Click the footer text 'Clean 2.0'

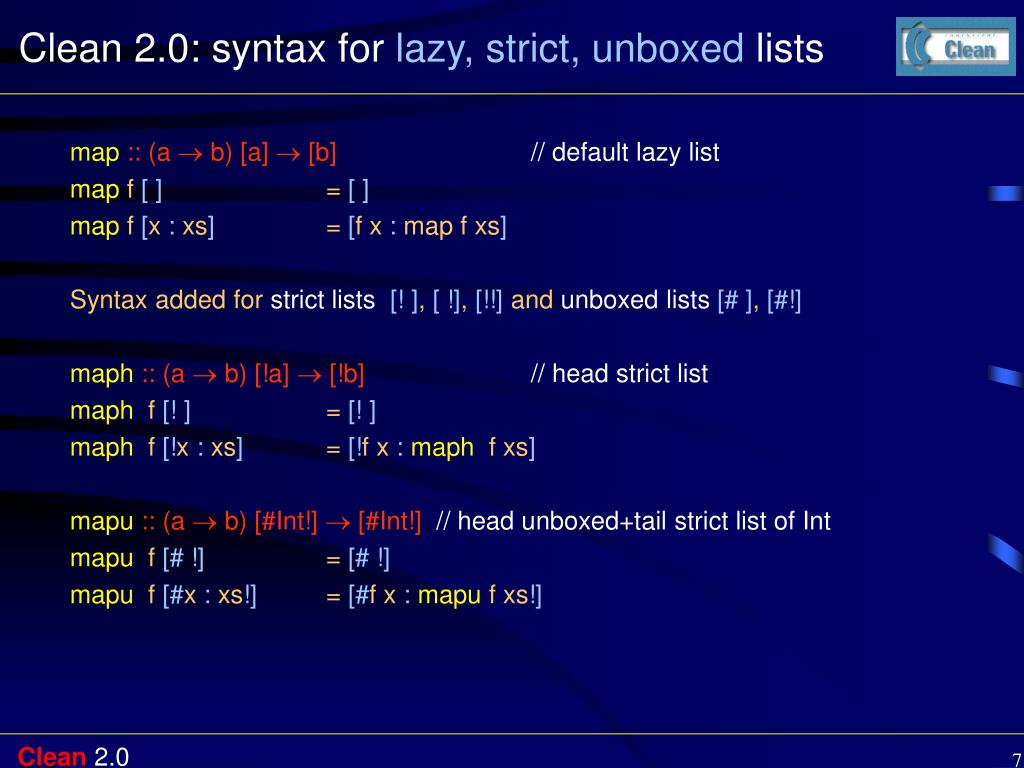[73, 756]
